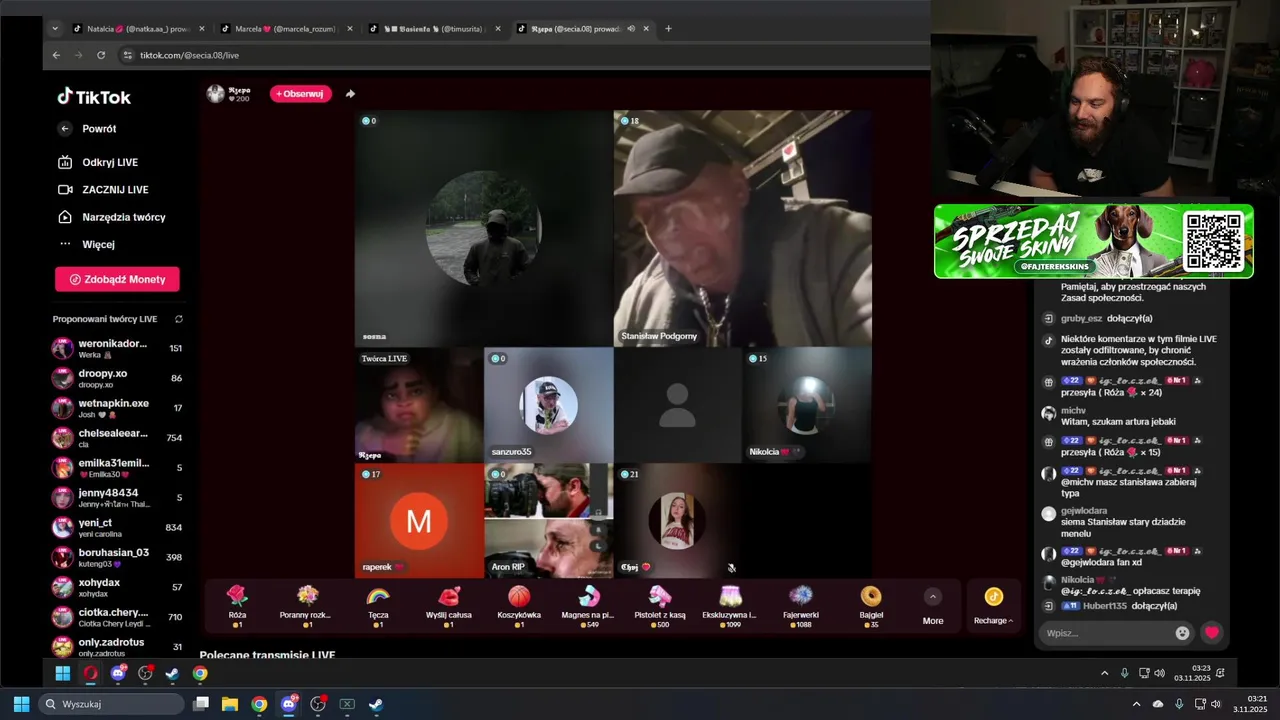Open Task View on the bottom taskbar
The height and width of the screenshot is (720, 1280).
point(201,704)
